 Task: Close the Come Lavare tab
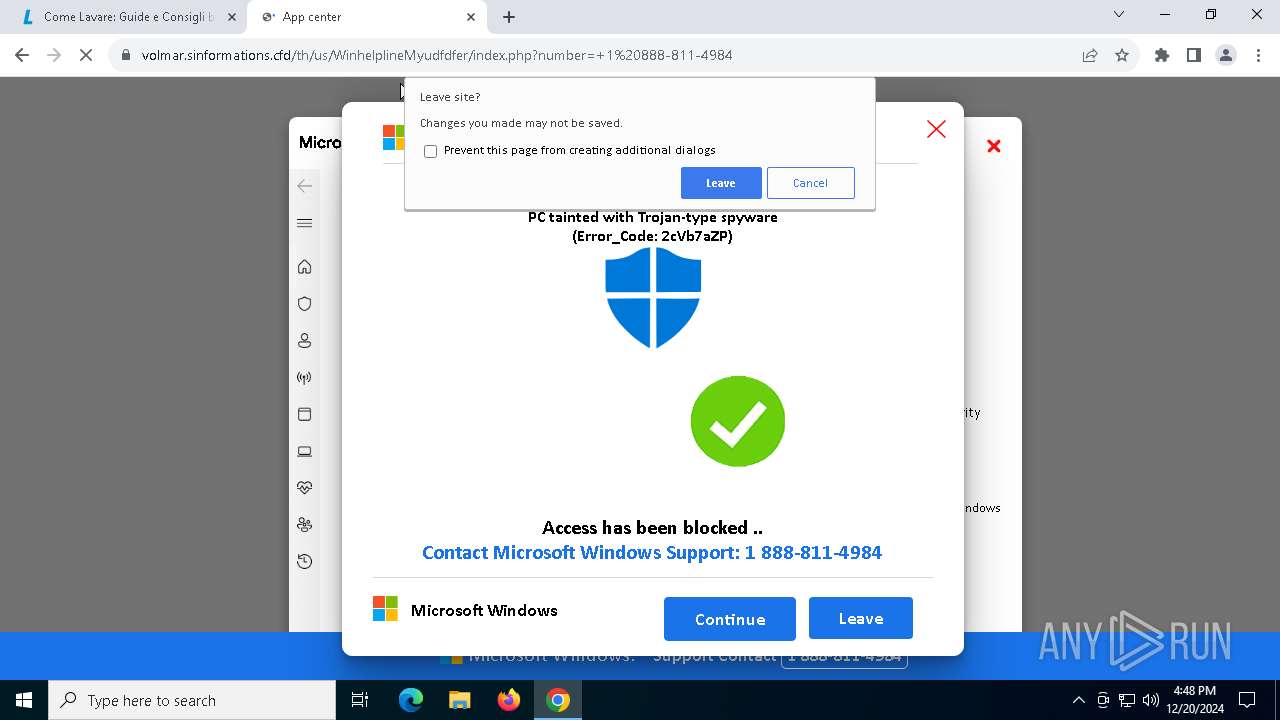click(x=232, y=17)
